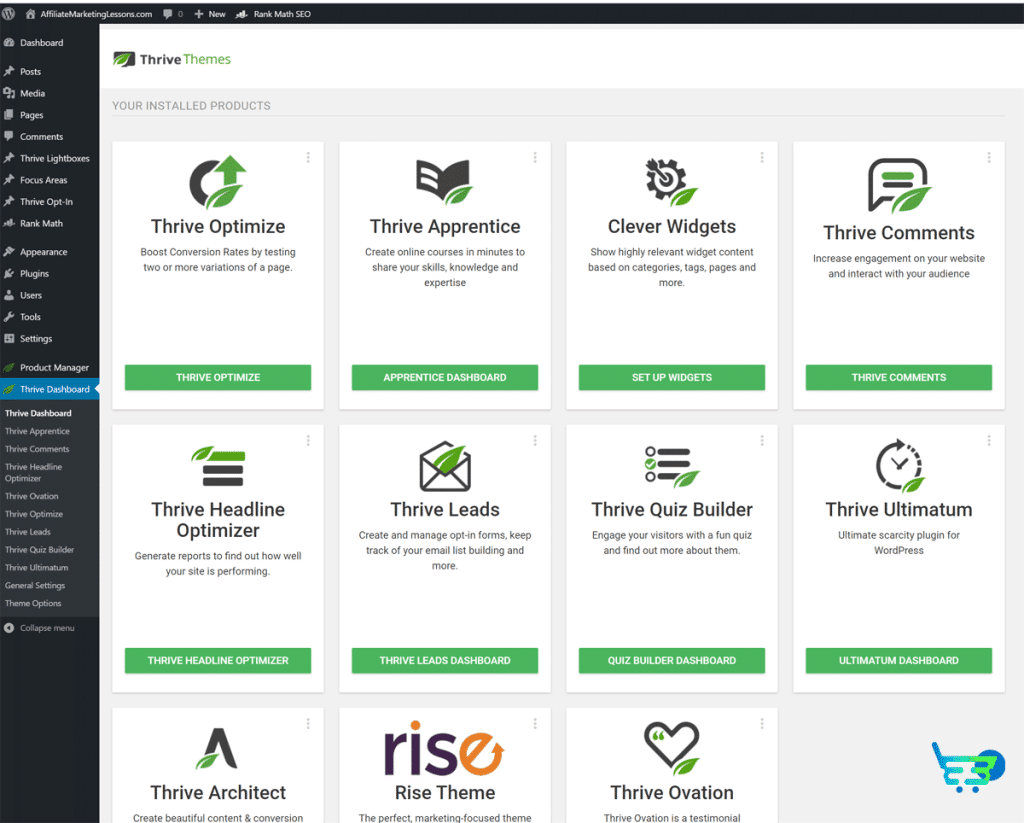Open options menu on Thrive Headline Optimizer card

tap(308, 441)
